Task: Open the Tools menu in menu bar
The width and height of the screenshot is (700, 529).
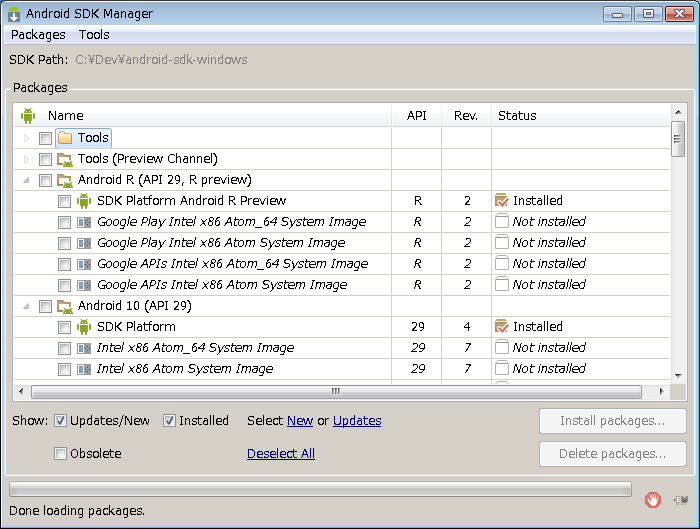Action: 94,34
